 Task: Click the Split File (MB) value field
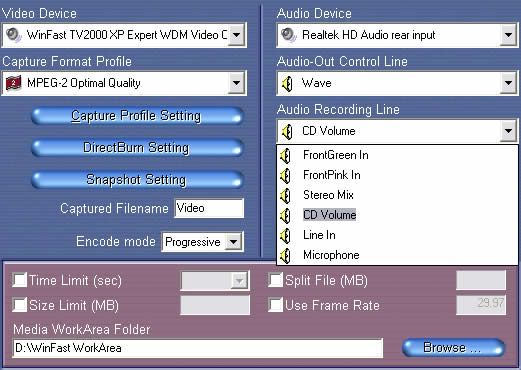(x=481, y=280)
